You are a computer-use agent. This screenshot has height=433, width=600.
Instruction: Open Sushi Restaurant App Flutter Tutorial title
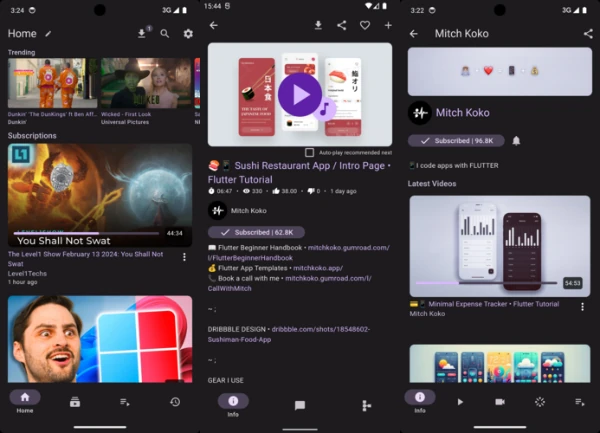(299, 173)
